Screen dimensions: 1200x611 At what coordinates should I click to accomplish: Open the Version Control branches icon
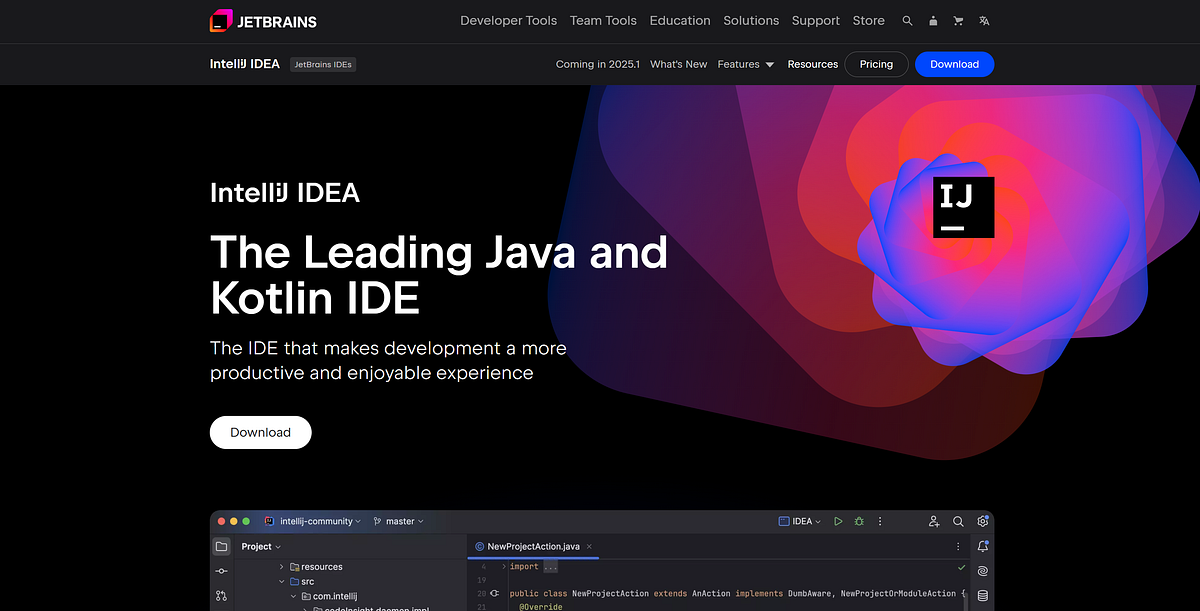[x=221, y=596]
